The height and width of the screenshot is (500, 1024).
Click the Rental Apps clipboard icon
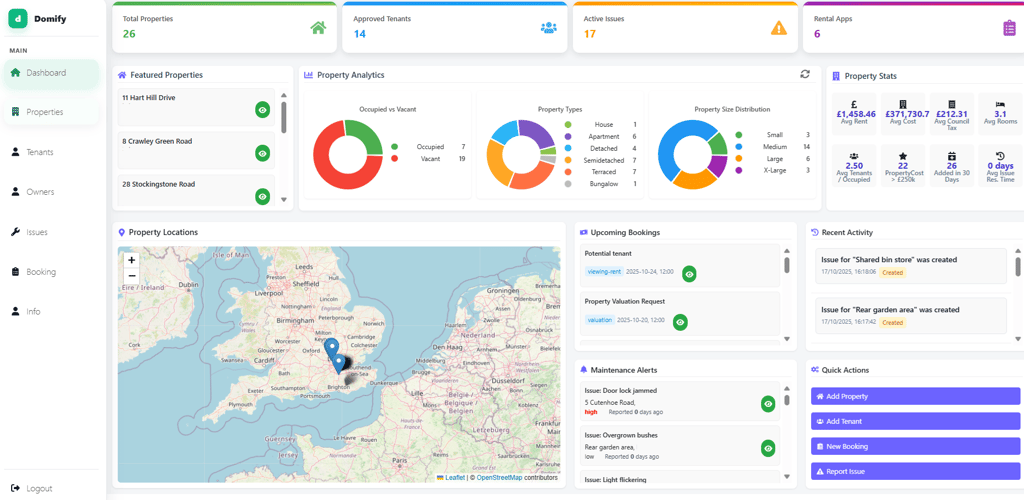1010,28
